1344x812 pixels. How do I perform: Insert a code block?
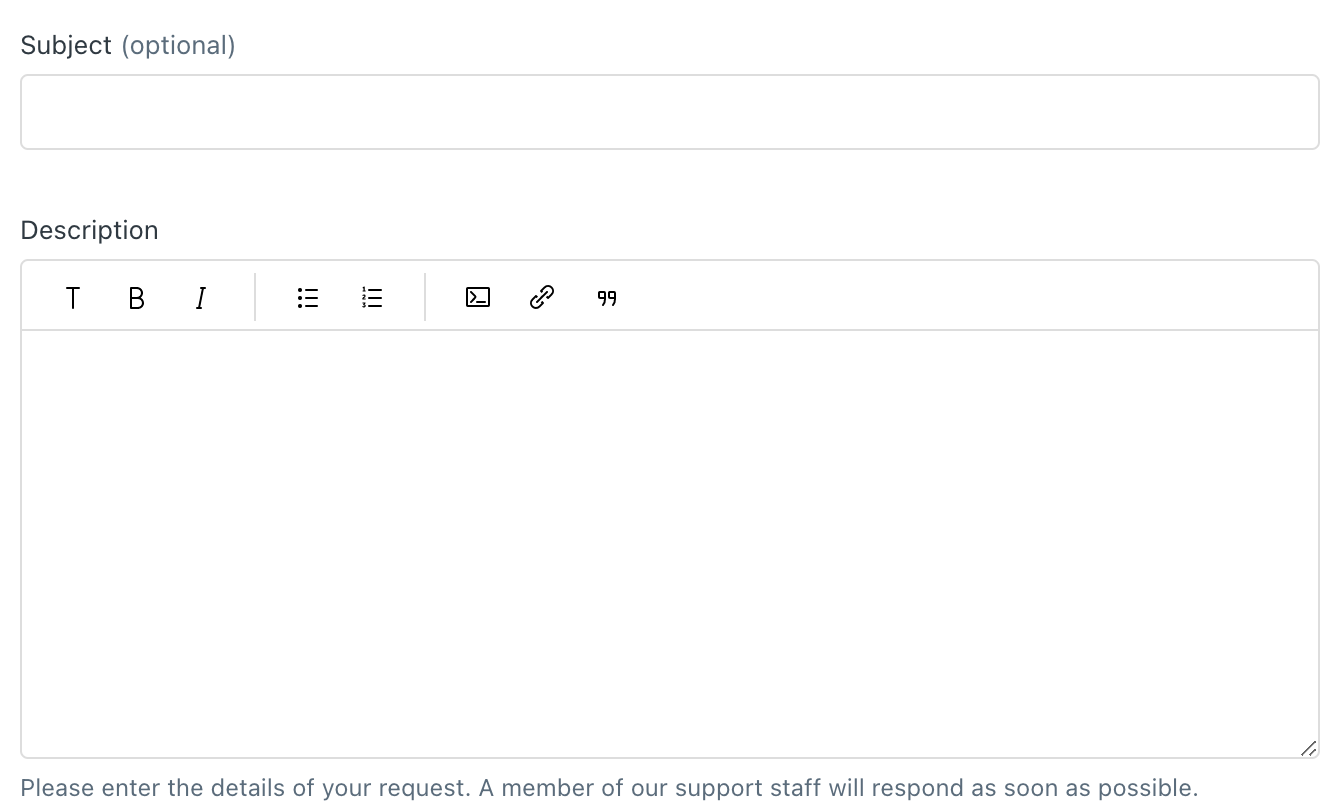click(478, 298)
